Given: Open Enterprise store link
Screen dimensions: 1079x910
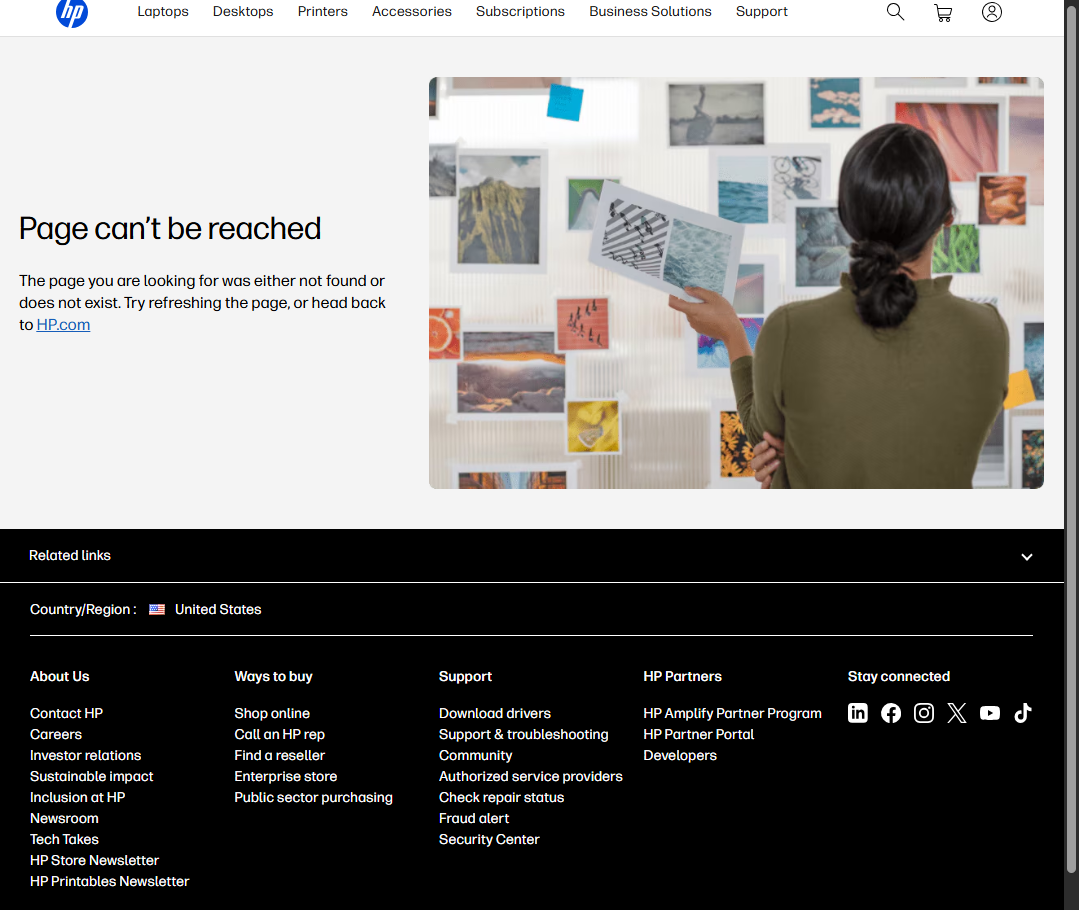Looking at the screenshot, I should click(286, 776).
